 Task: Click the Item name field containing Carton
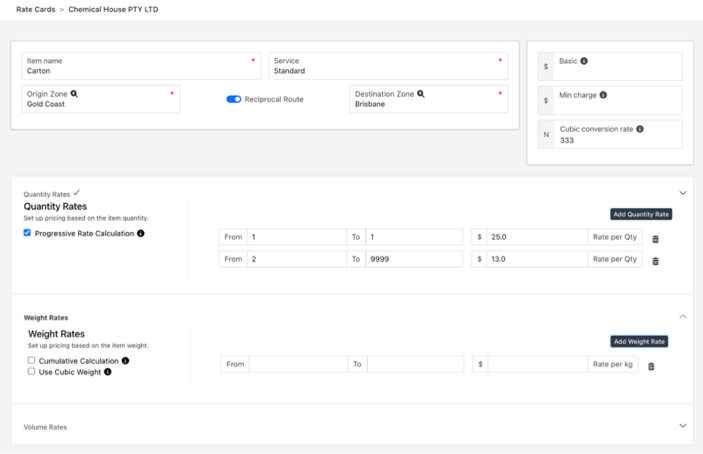(x=141, y=66)
